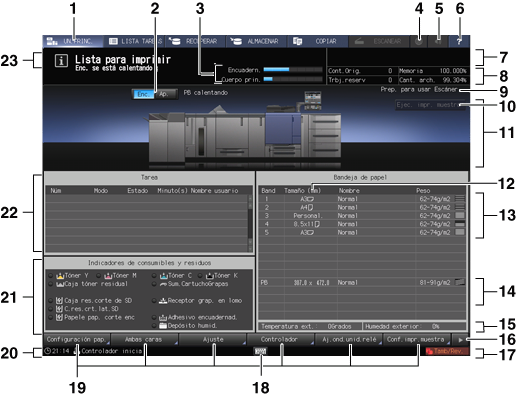517x397 pixels.
Task: Click the Estado column header in Tarea
Action: (138, 191)
